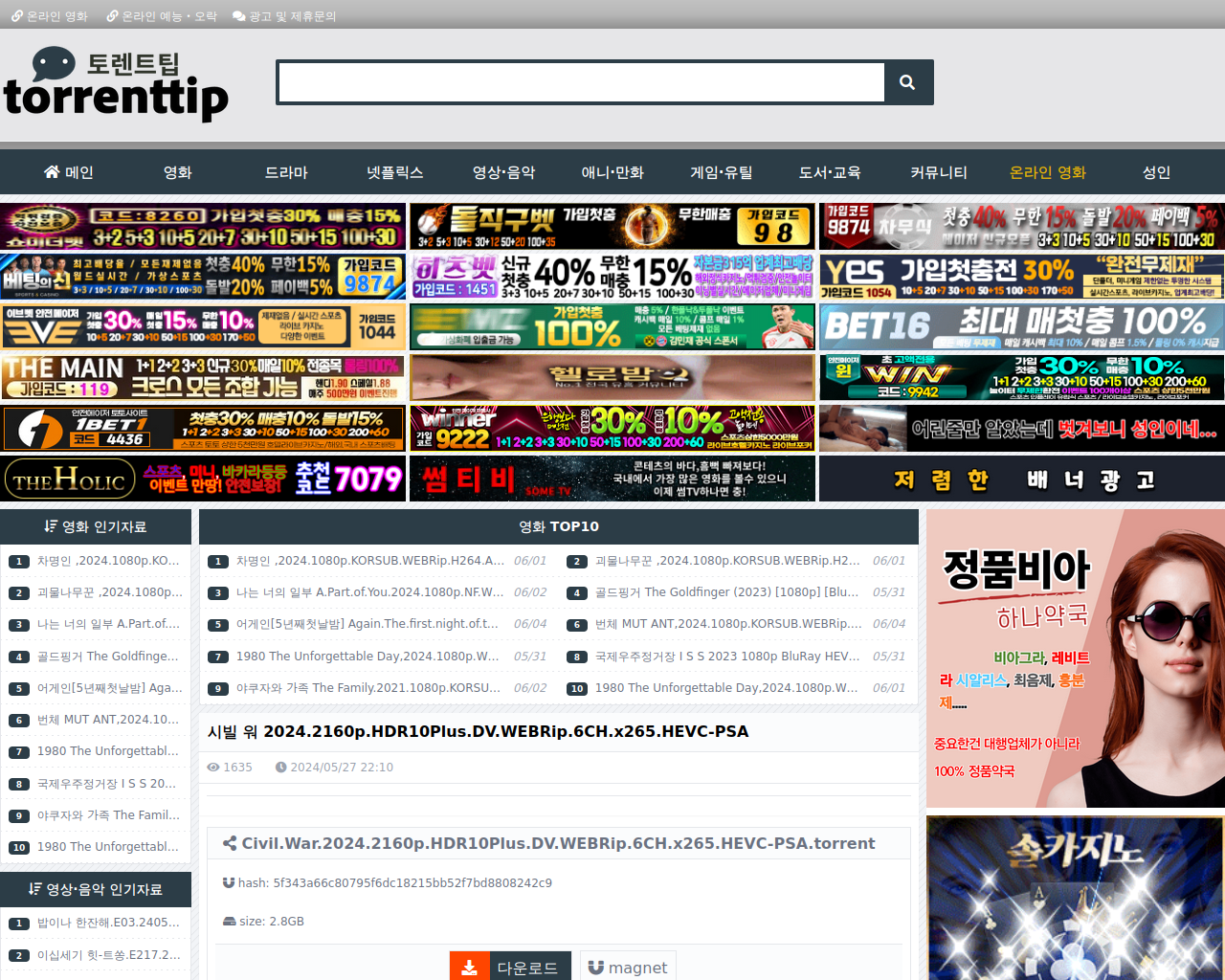
Task: Click the search magnifier button
Action: (x=907, y=82)
